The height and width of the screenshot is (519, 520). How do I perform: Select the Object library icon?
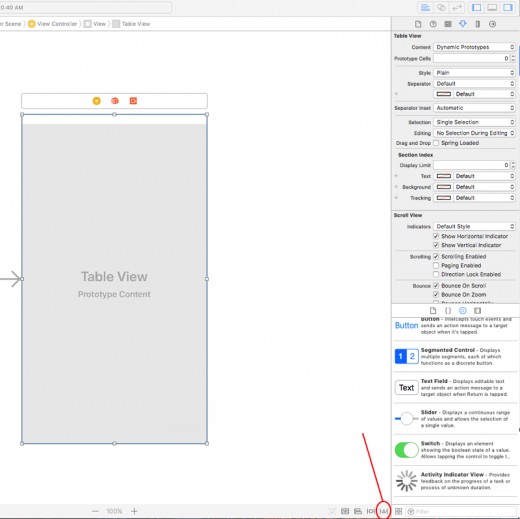click(x=463, y=311)
